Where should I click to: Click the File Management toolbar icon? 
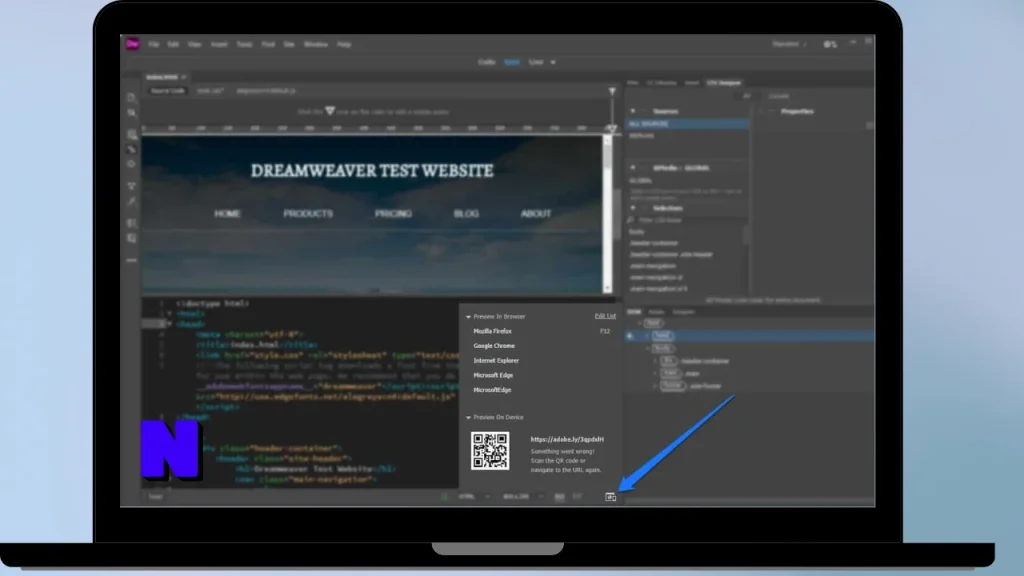click(131, 113)
